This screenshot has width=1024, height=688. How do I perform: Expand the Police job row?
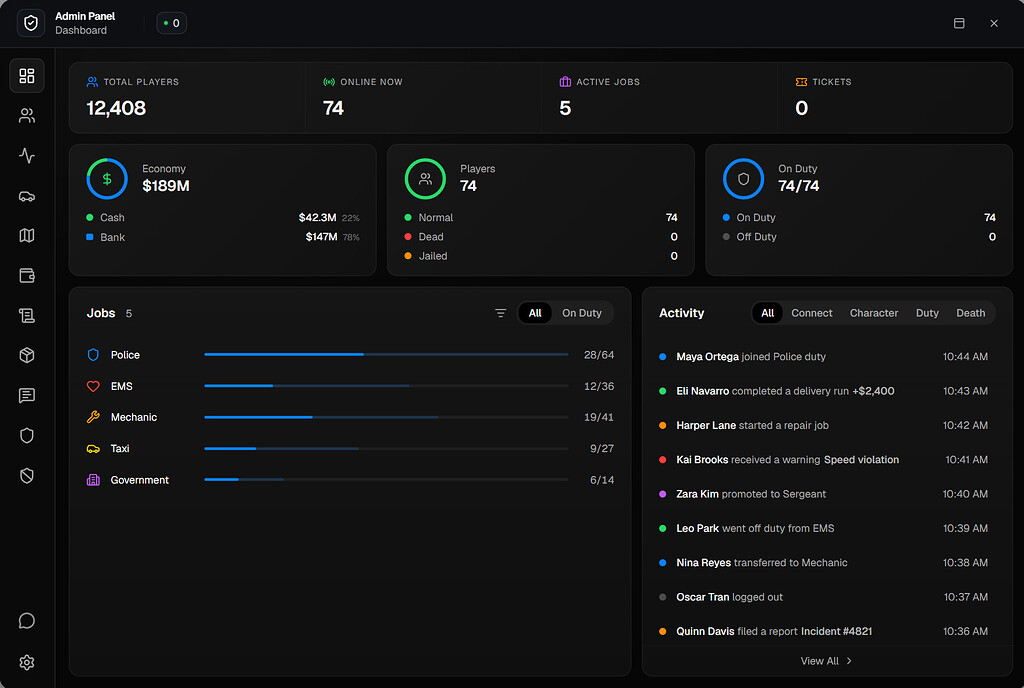125,355
